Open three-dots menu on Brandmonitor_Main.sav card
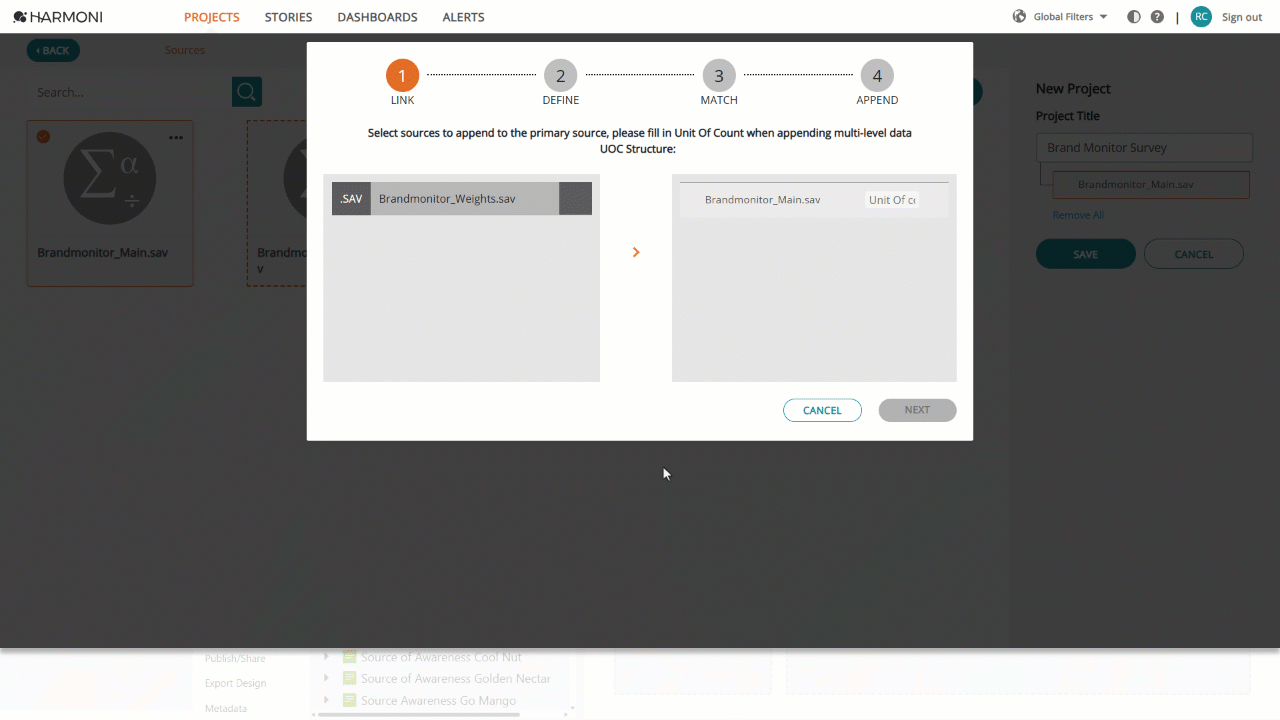 (x=176, y=137)
